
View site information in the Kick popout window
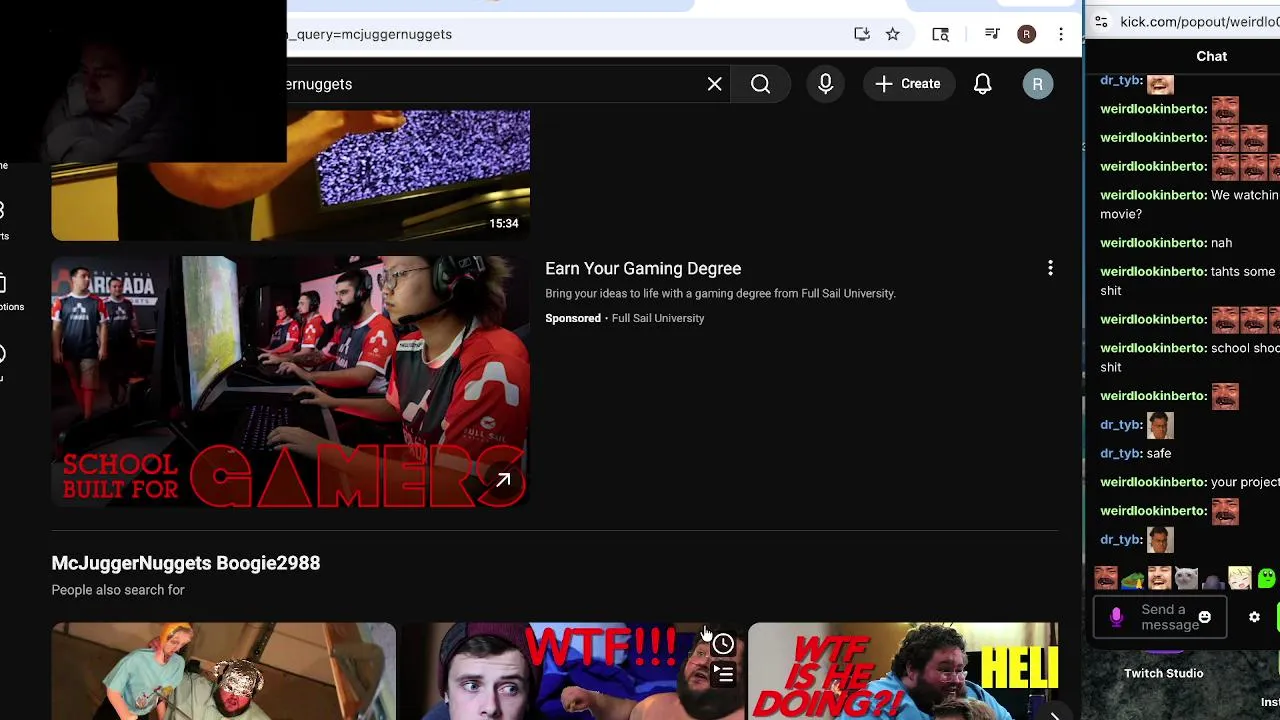(x=1101, y=22)
